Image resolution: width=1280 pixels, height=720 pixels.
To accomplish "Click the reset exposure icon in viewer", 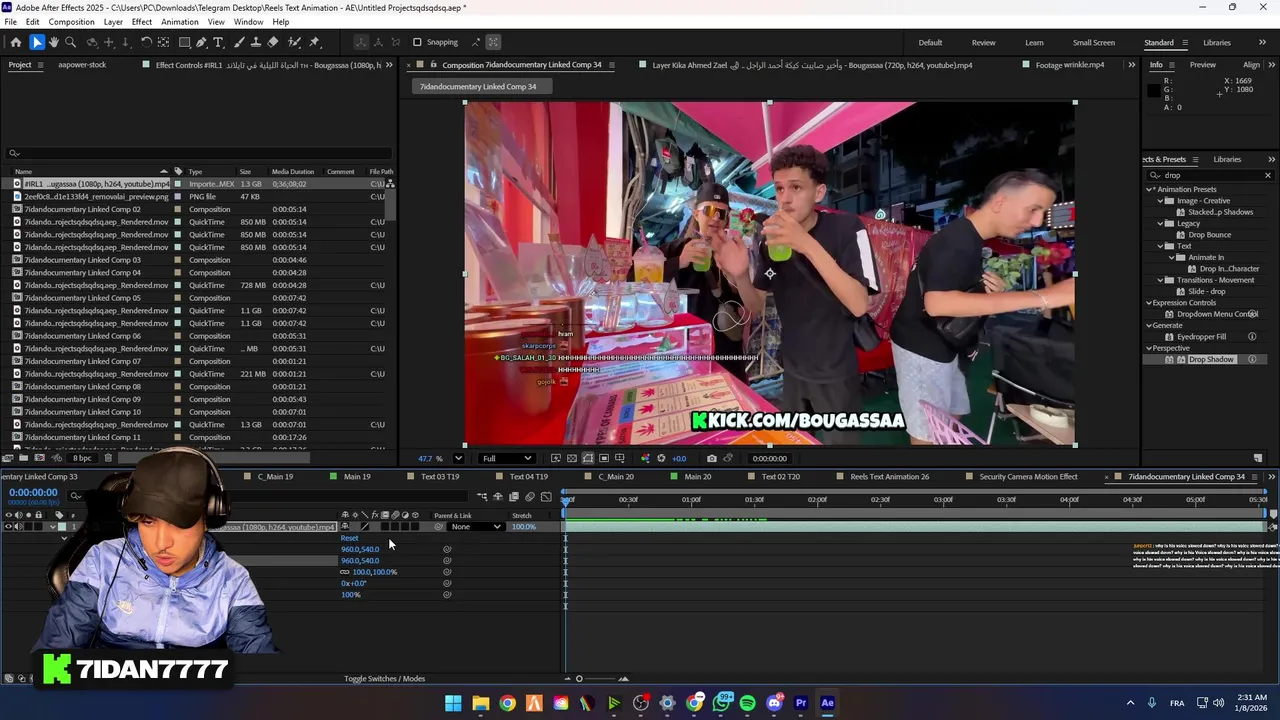I will [x=661, y=458].
